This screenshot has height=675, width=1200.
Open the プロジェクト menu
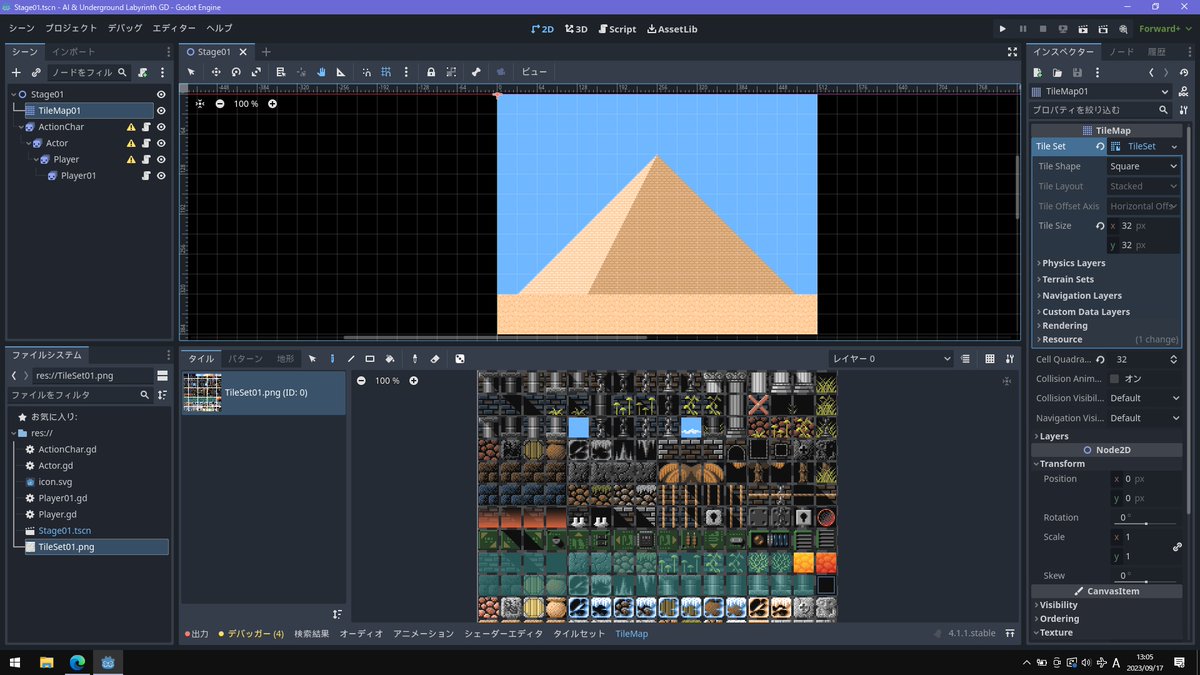(x=71, y=29)
